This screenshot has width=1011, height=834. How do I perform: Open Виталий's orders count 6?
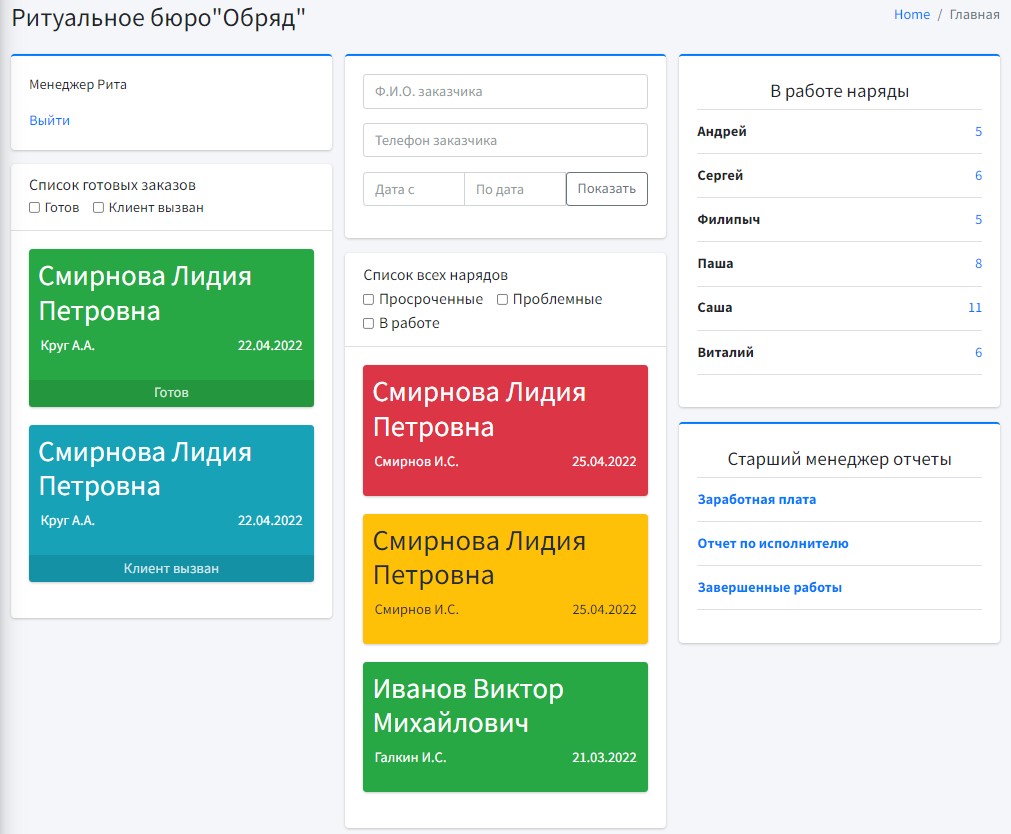pos(978,352)
